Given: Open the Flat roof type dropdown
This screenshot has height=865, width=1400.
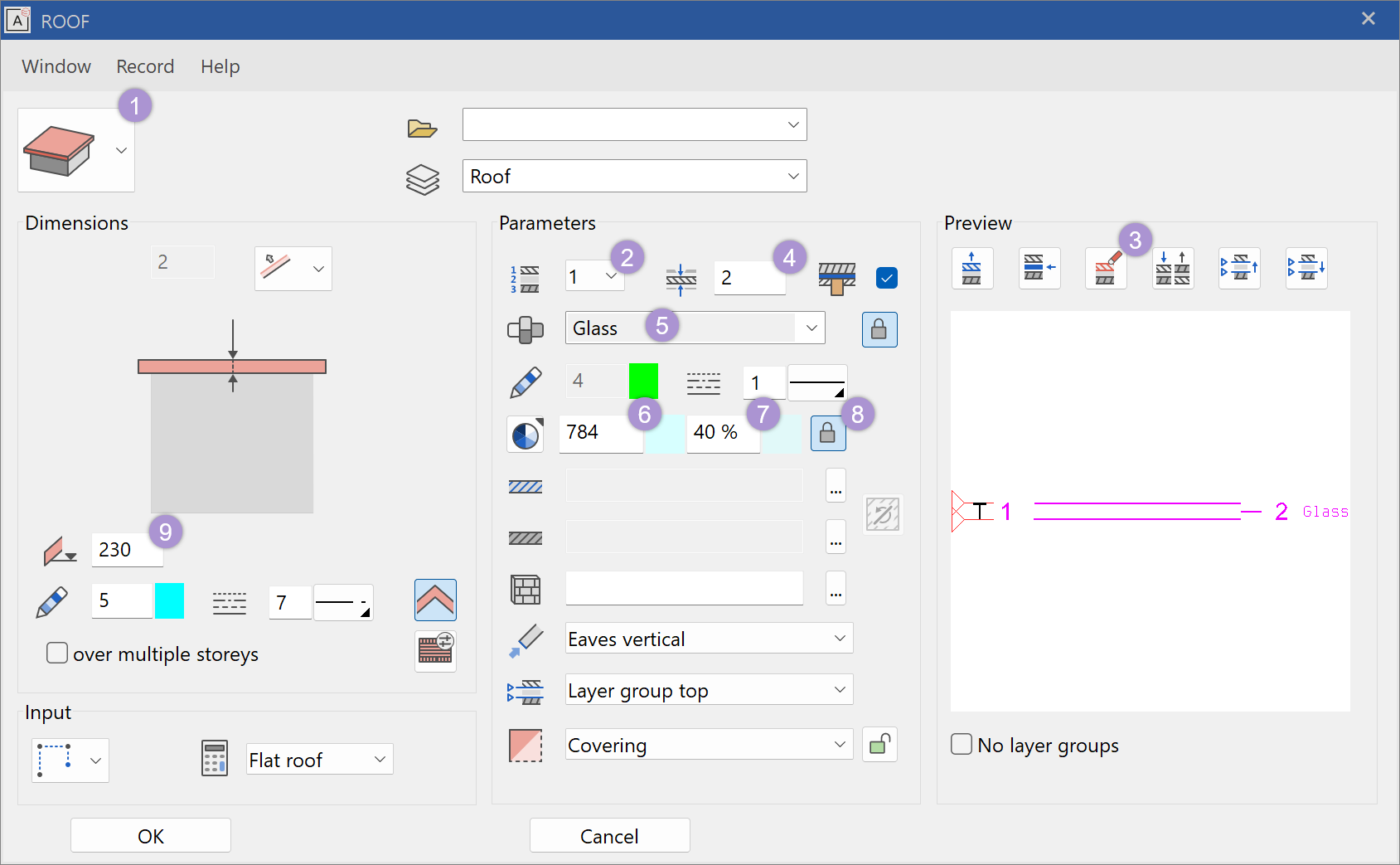Looking at the screenshot, I should point(380,760).
